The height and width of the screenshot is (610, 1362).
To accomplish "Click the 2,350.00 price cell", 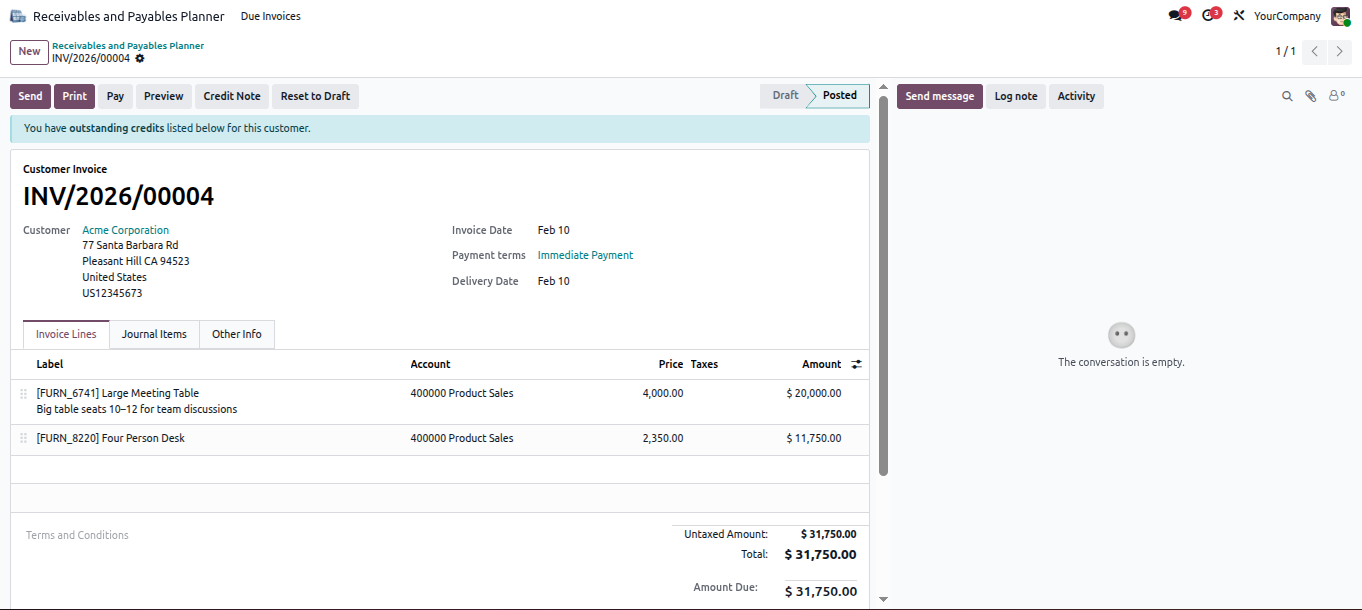I will [663, 438].
